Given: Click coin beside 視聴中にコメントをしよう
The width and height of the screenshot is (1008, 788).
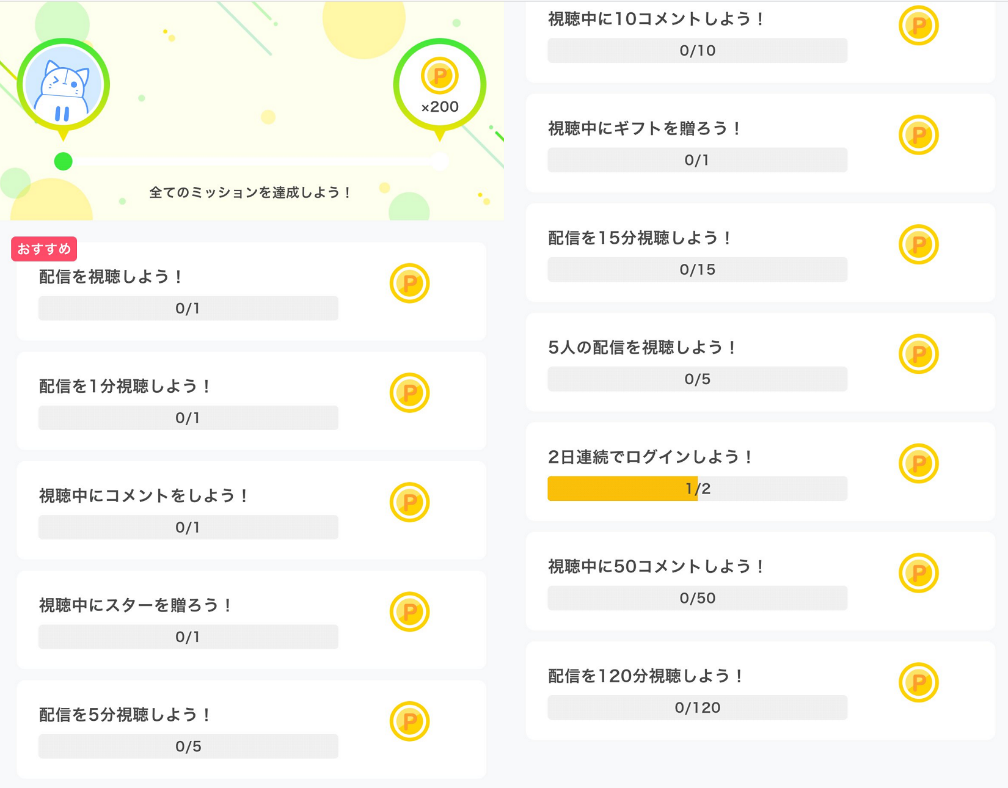Looking at the screenshot, I should point(410,502).
